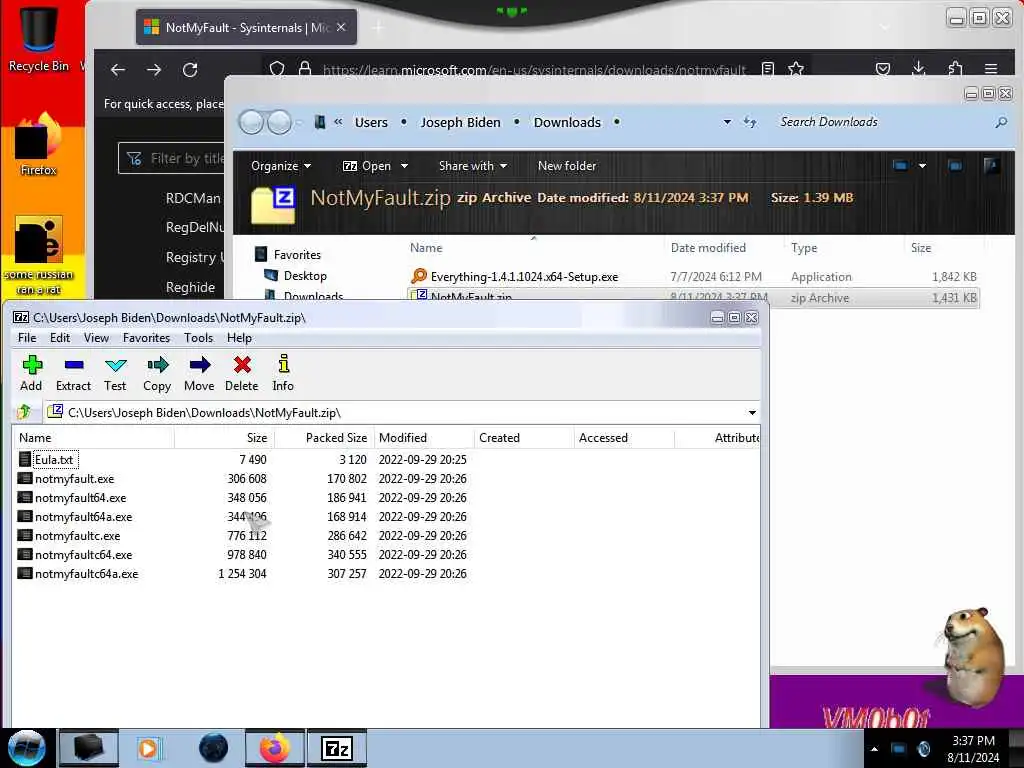Viewport: 1024px width, 768px height.
Task: Save page to Pocket icon
Action: pos(882,69)
